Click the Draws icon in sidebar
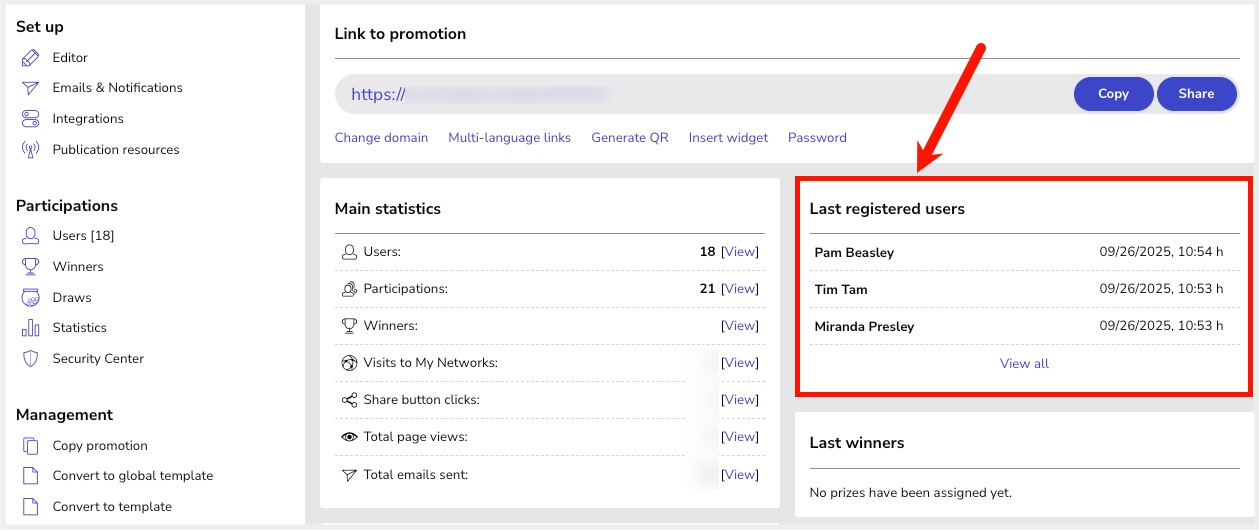 [x=30, y=298]
